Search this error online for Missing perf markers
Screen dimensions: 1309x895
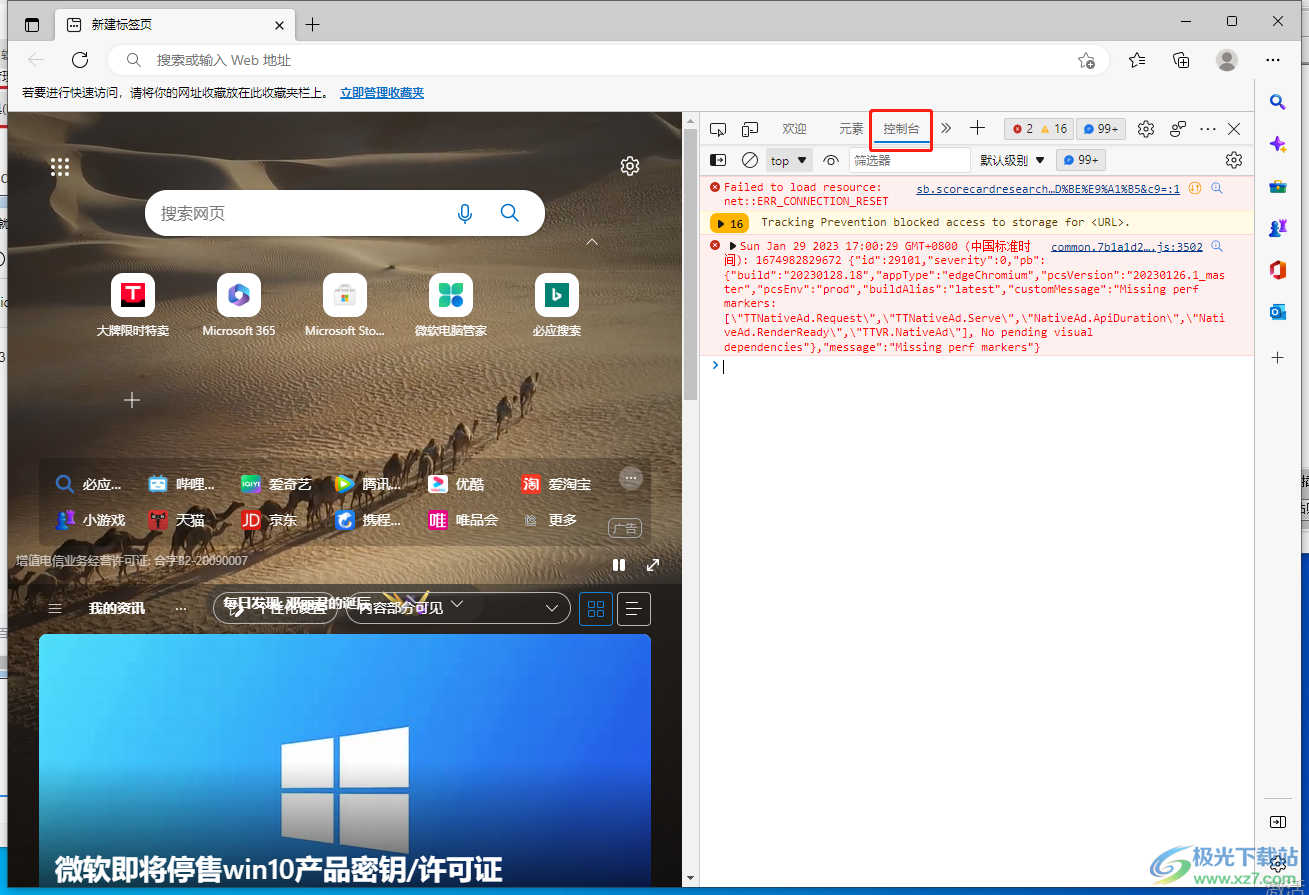coord(1217,246)
